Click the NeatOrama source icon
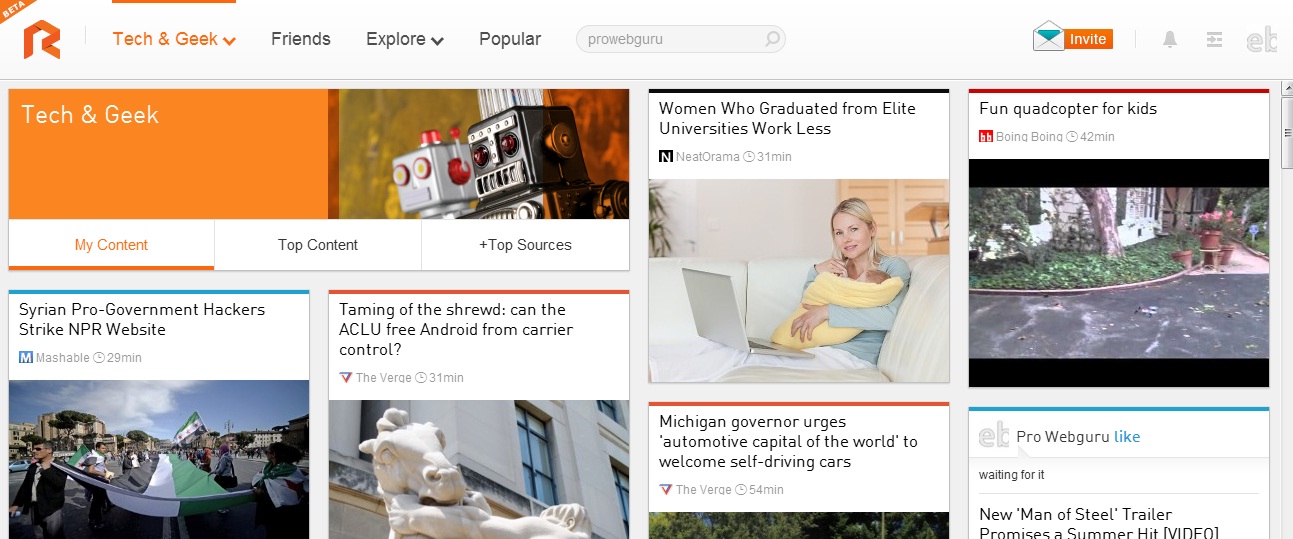The image size is (1293, 539). click(666, 157)
